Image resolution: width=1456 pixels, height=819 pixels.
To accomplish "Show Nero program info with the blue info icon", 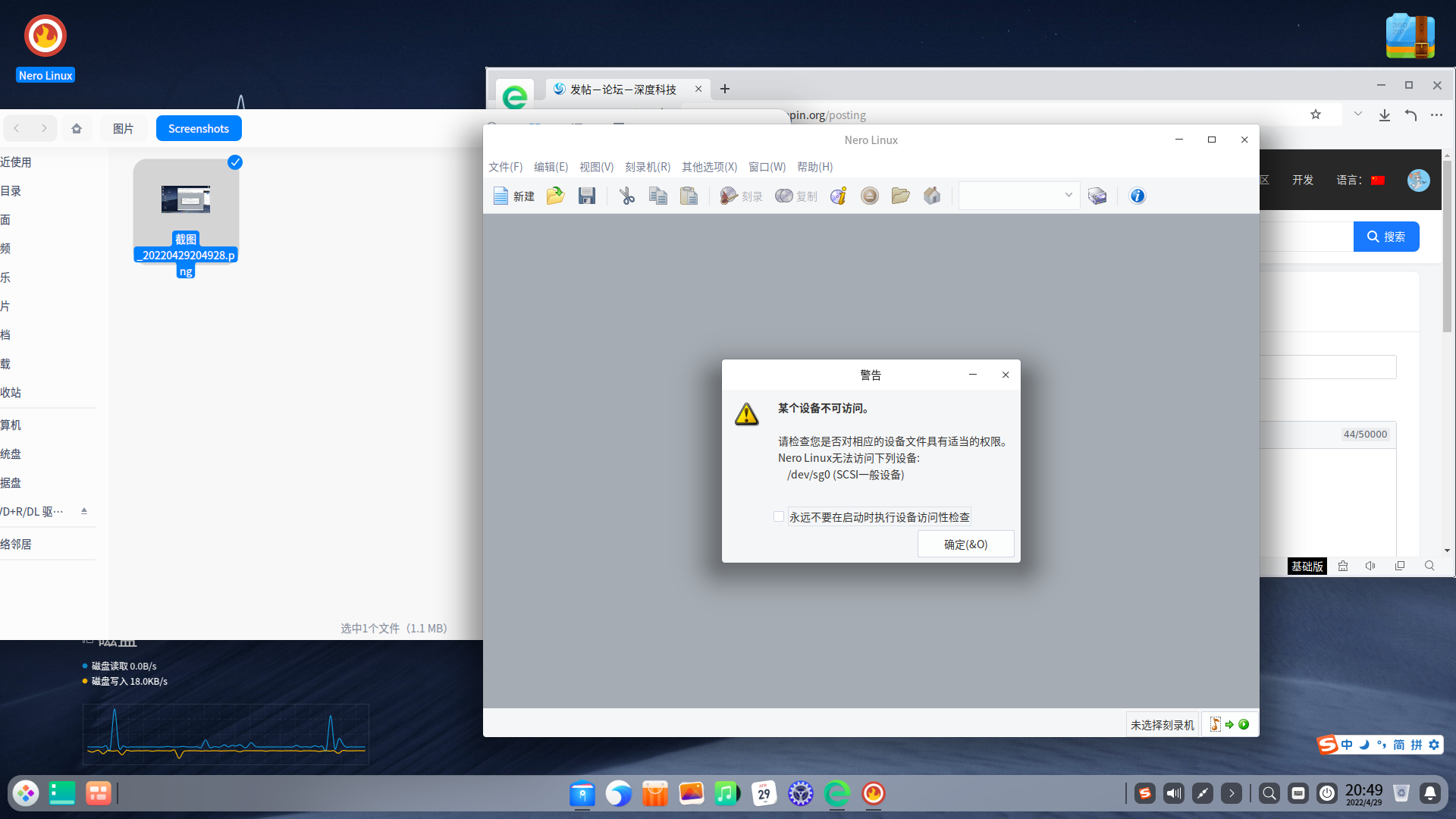I will (x=1137, y=196).
